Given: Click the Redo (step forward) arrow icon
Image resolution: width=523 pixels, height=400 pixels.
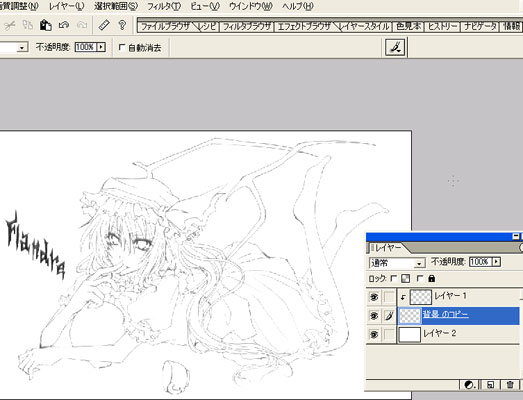Looking at the screenshot, I should pos(82,25).
